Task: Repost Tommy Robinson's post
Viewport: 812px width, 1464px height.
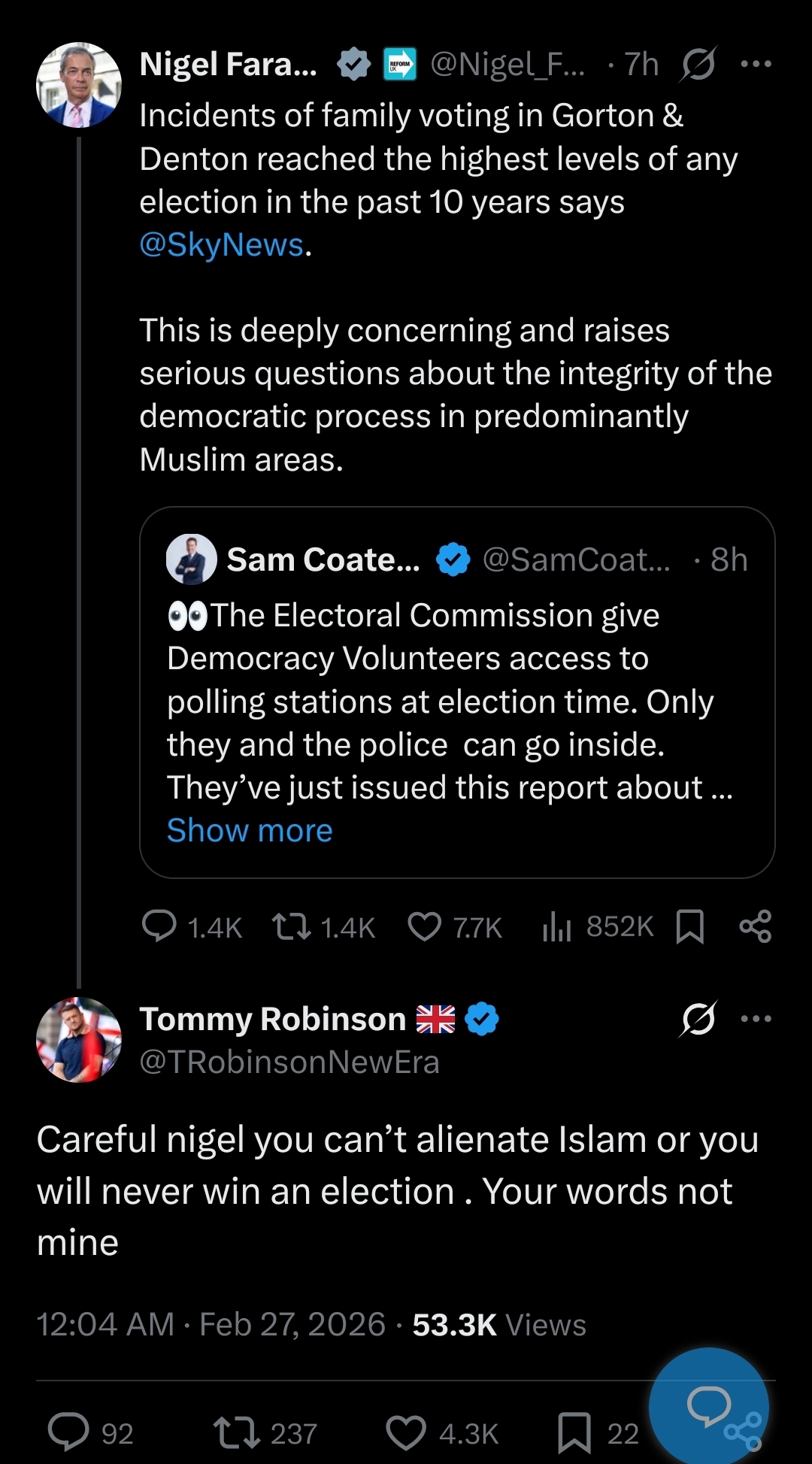Action: tap(236, 1432)
